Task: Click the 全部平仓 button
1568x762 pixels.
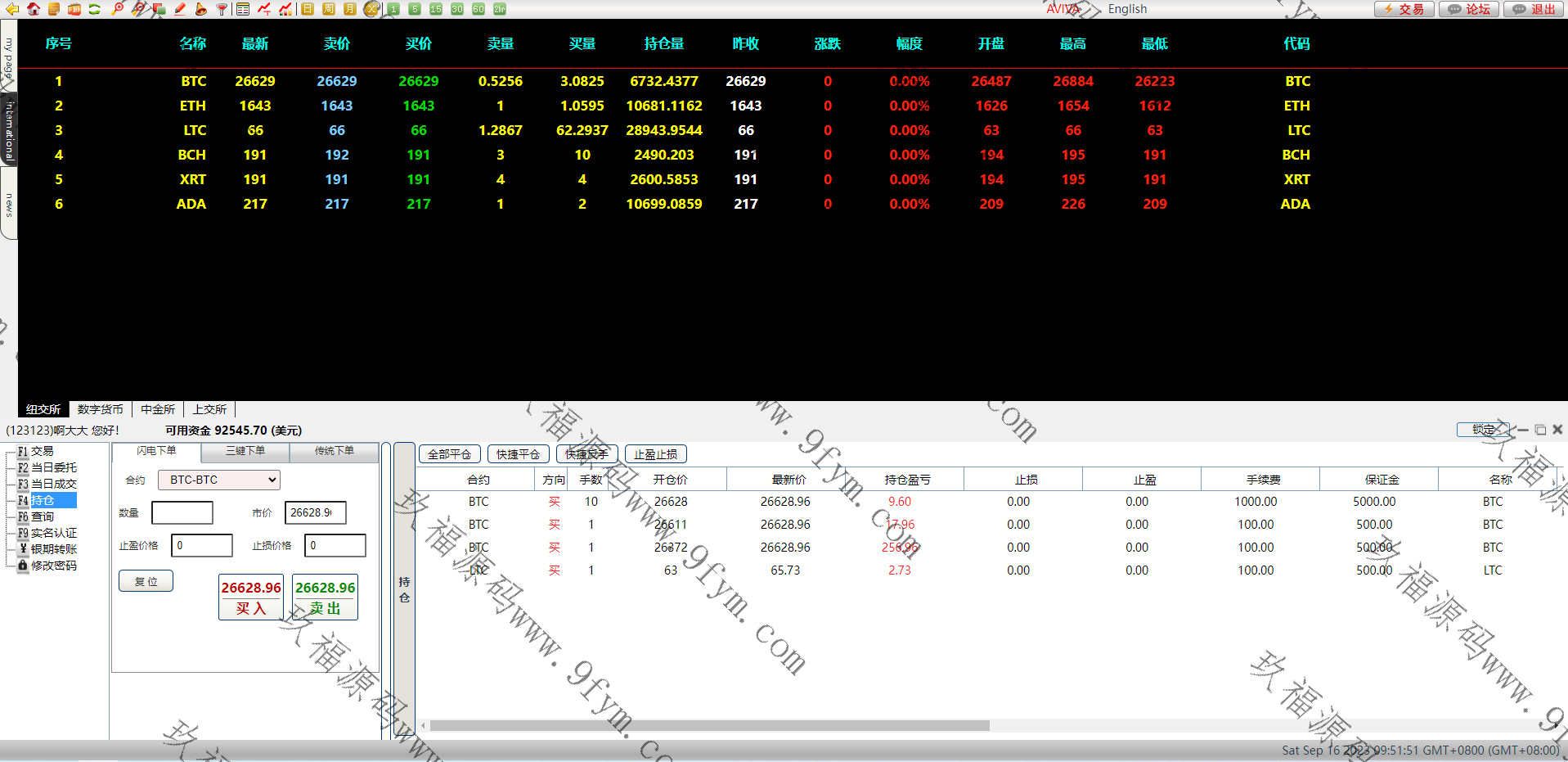Action: coord(449,454)
